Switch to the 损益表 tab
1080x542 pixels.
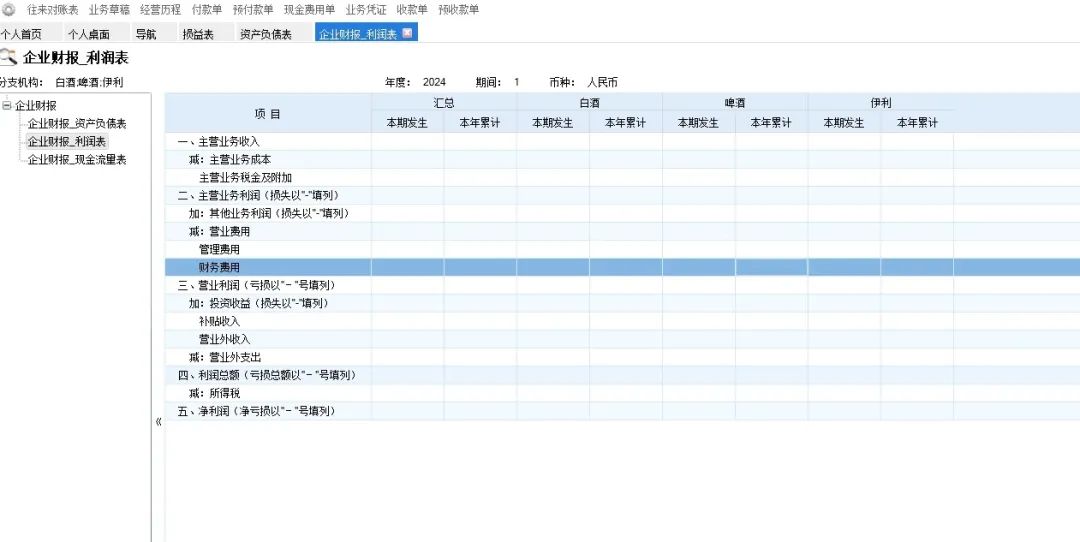tap(198, 34)
